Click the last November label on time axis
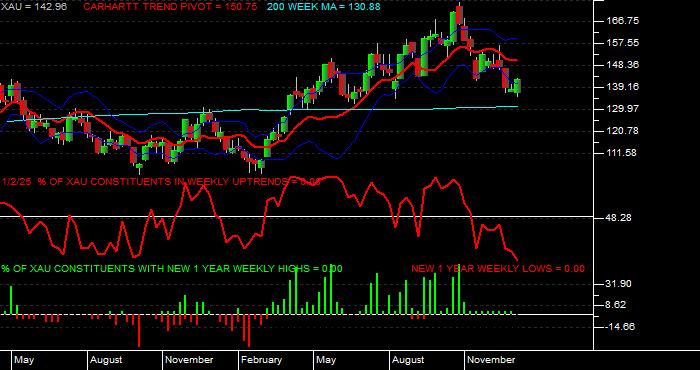 pos(491,360)
